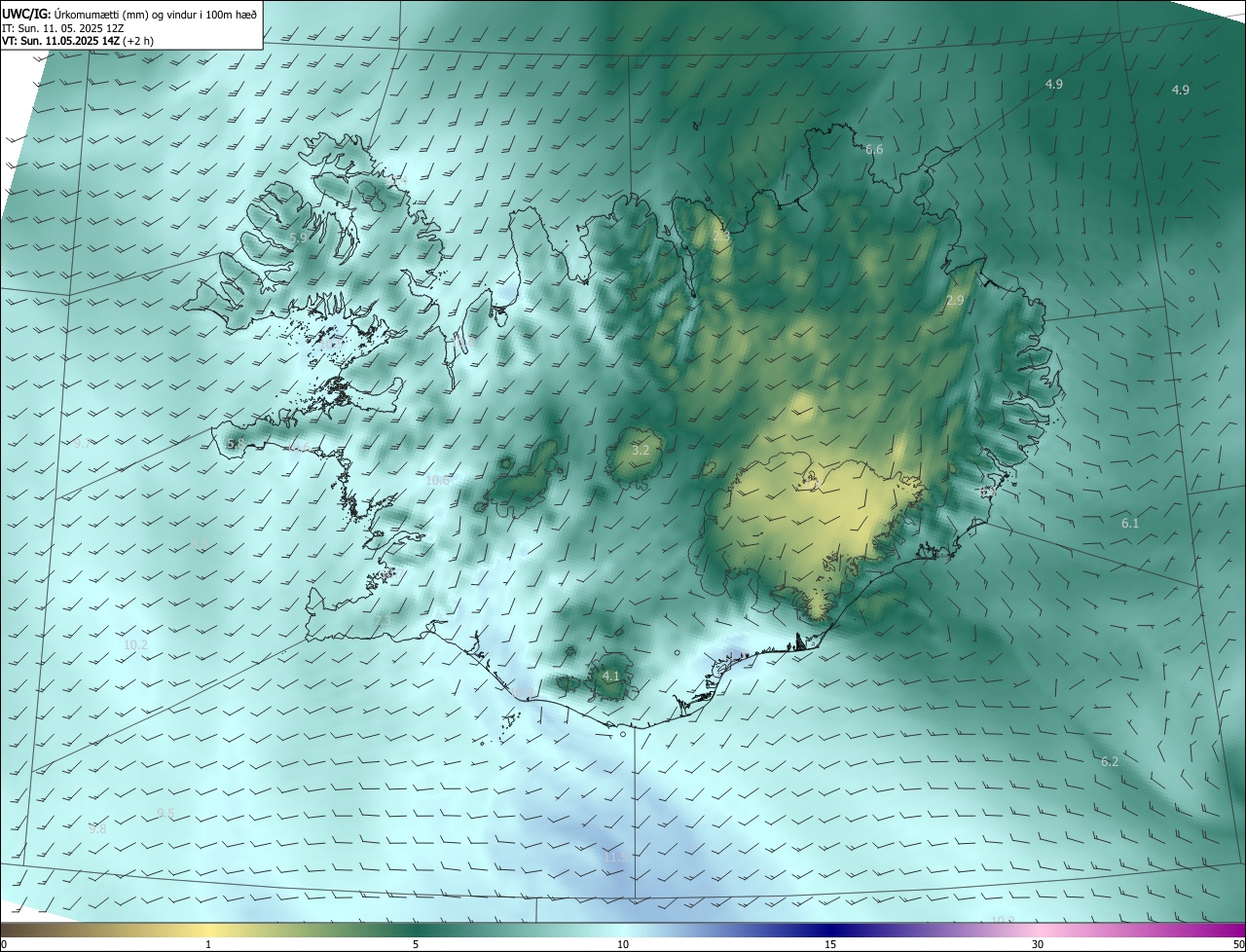This screenshot has width=1246, height=952.
Task: Click the colorbar tick label 5
Action: pos(416,945)
